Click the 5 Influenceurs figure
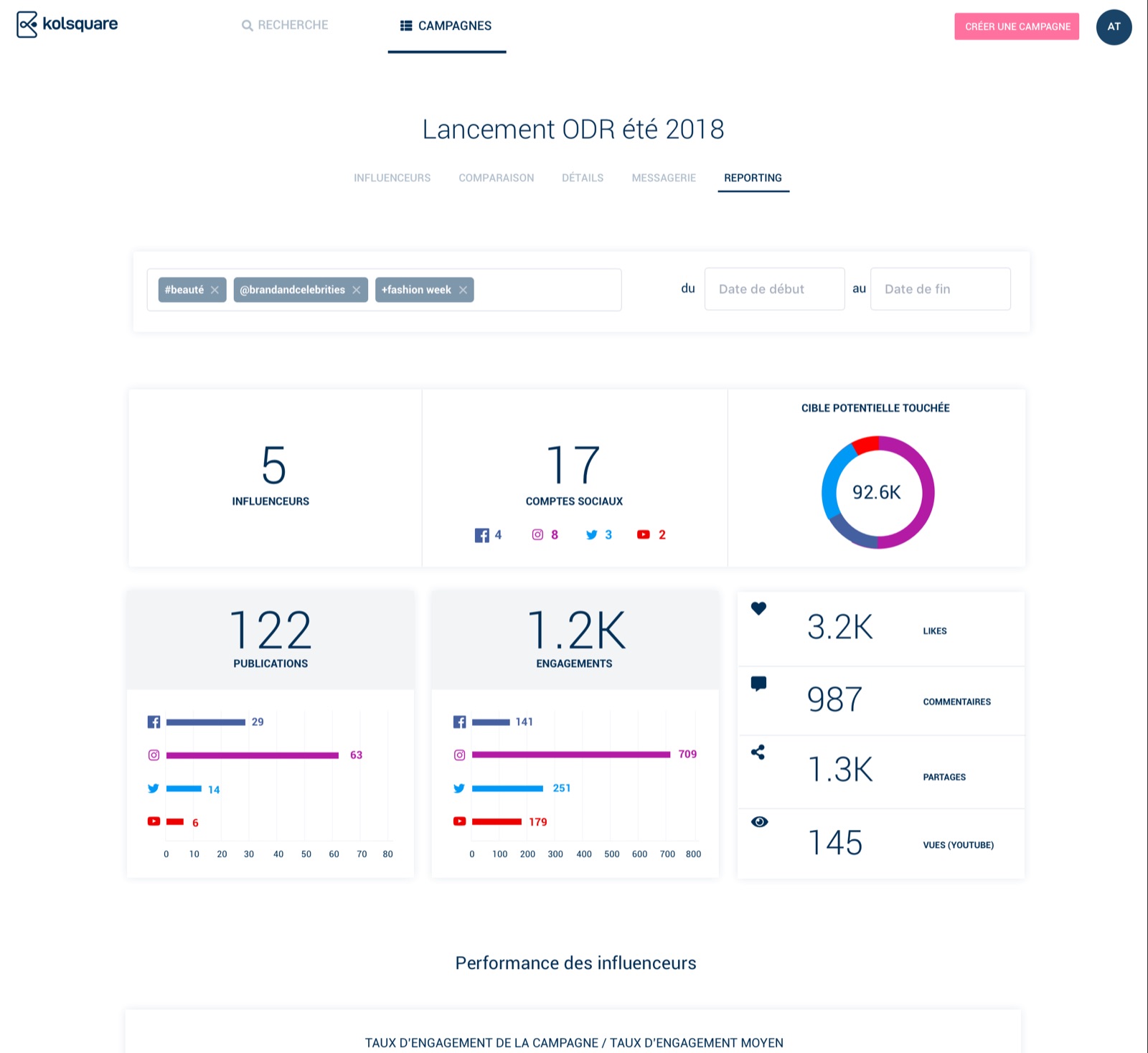Viewport: 1148px width, 1053px height. click(273, 465)
